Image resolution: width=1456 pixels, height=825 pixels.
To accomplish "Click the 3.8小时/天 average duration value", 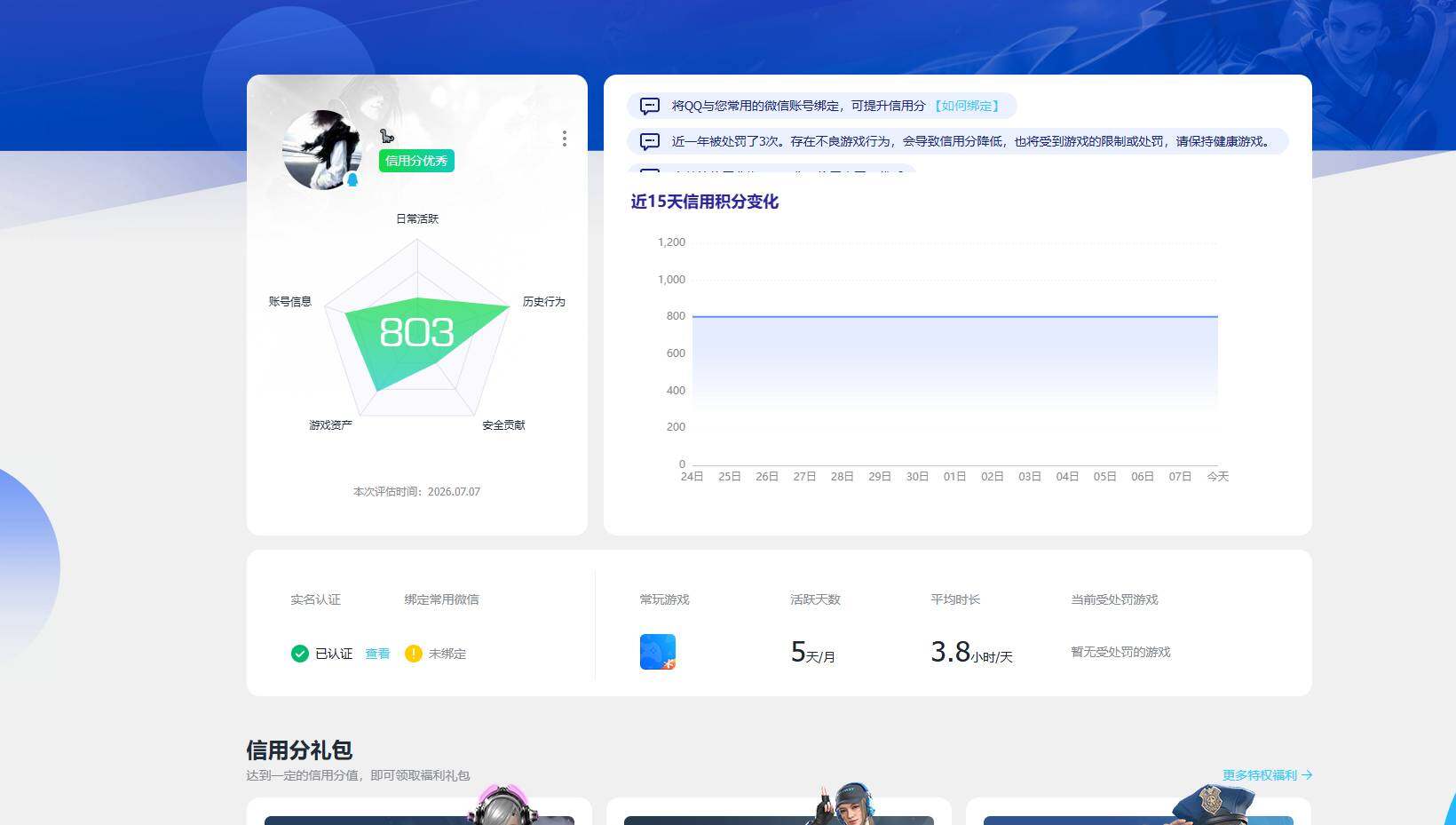I will tap(971, 653).
